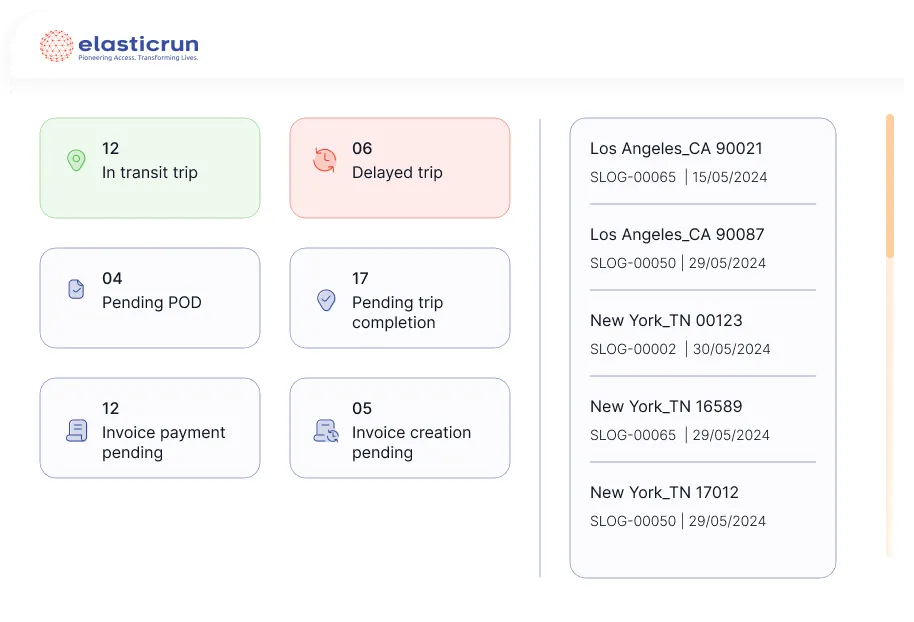Open the Delayed trip card

point(400,168)
